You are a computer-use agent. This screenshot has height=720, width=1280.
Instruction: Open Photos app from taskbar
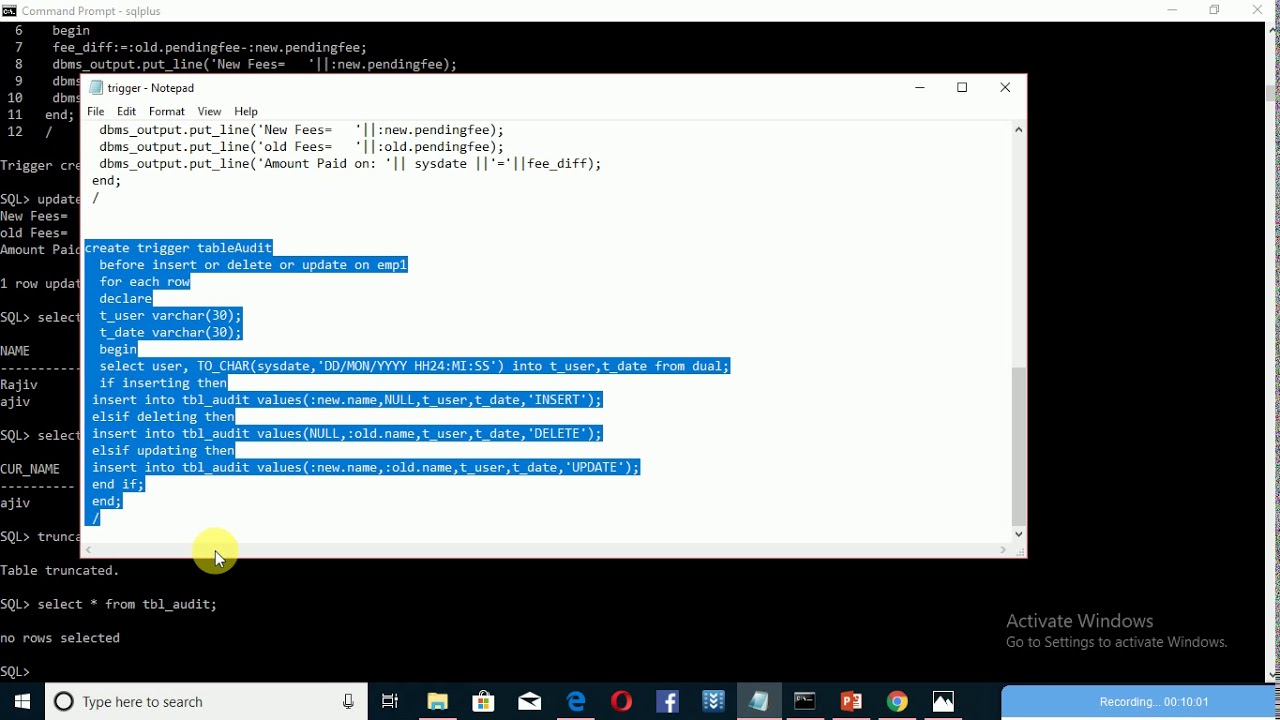coord(944,702)
